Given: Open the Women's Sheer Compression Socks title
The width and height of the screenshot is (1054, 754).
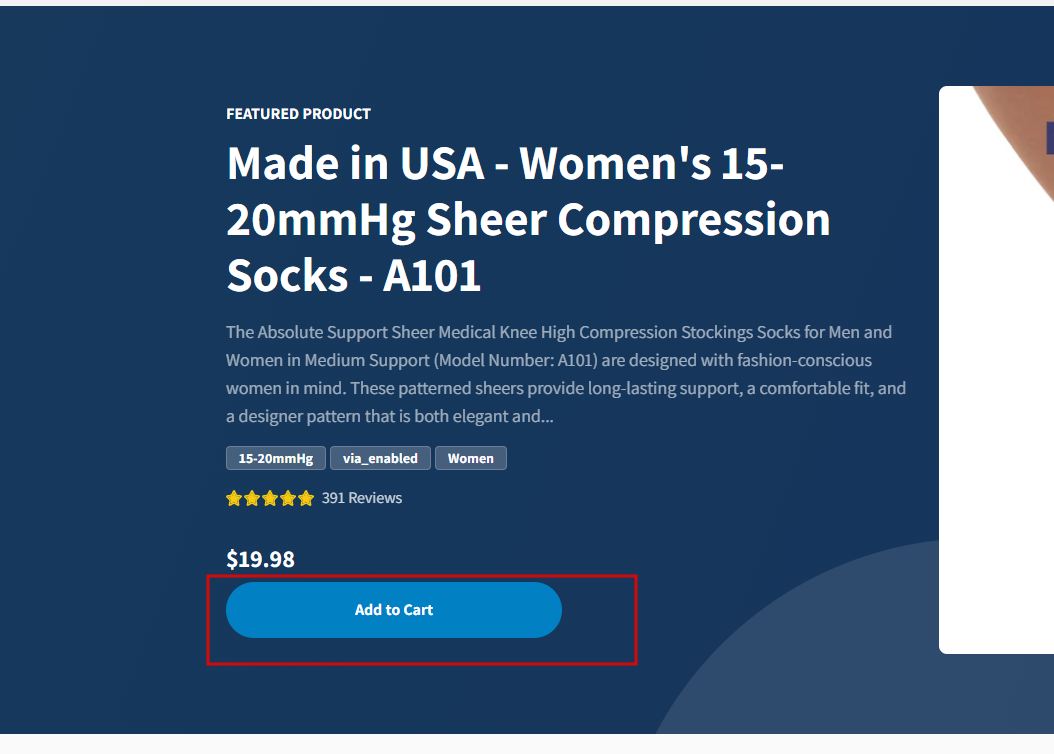Looking at the screenshot, I should (528, 219).
